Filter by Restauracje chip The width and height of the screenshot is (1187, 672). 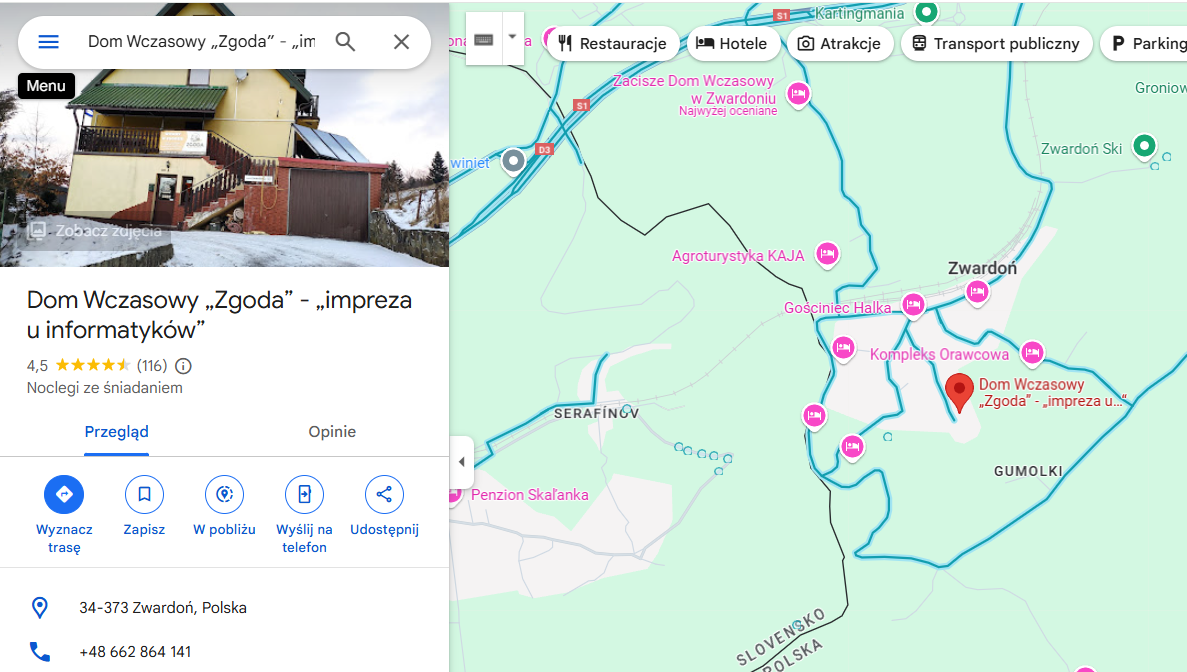(x=612, y=44)
